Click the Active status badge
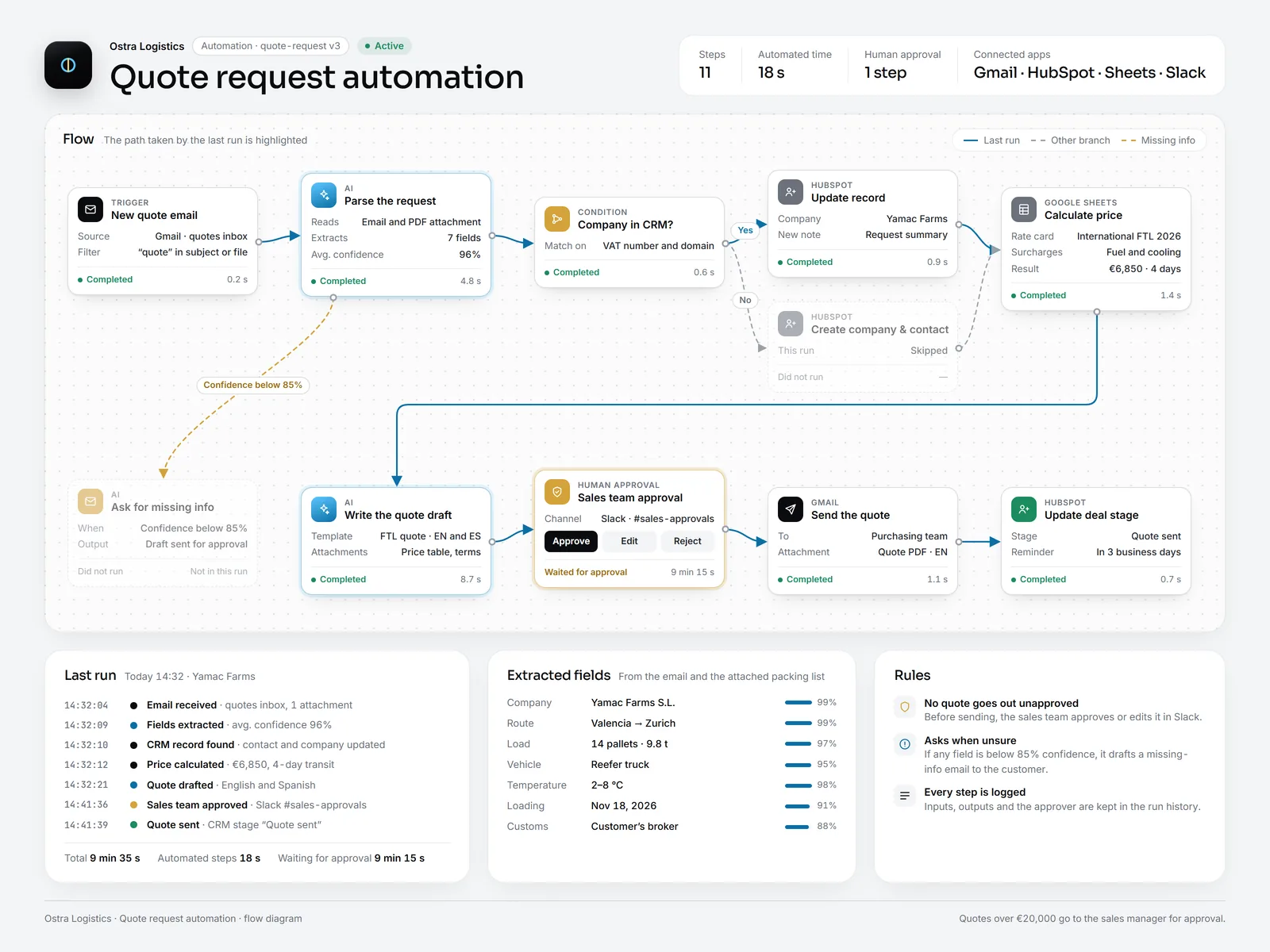The image size is (1270, 952). click(x=384, y=46)
